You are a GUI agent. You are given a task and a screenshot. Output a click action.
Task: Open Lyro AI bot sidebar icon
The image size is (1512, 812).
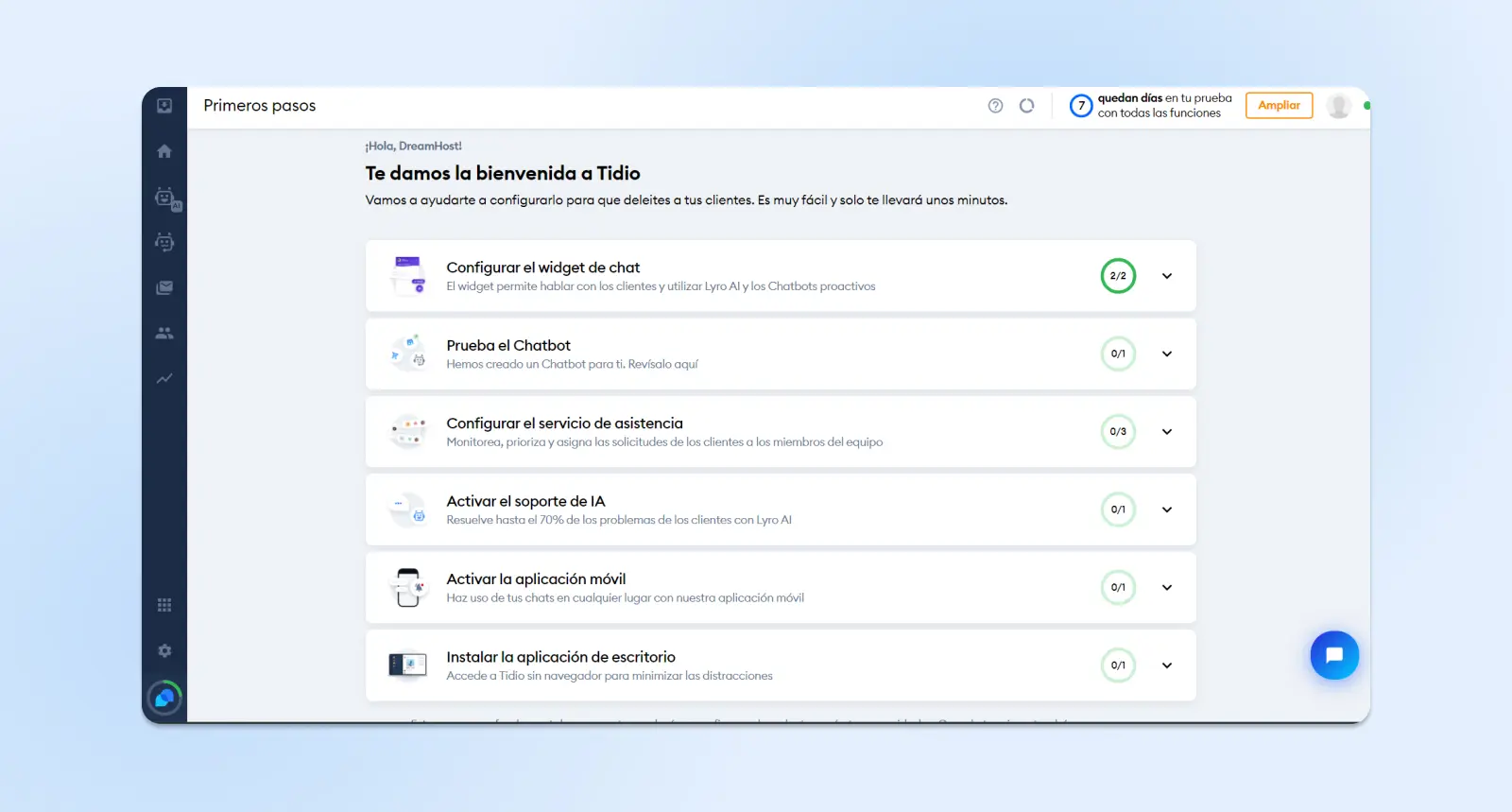(x=165, y=198)
